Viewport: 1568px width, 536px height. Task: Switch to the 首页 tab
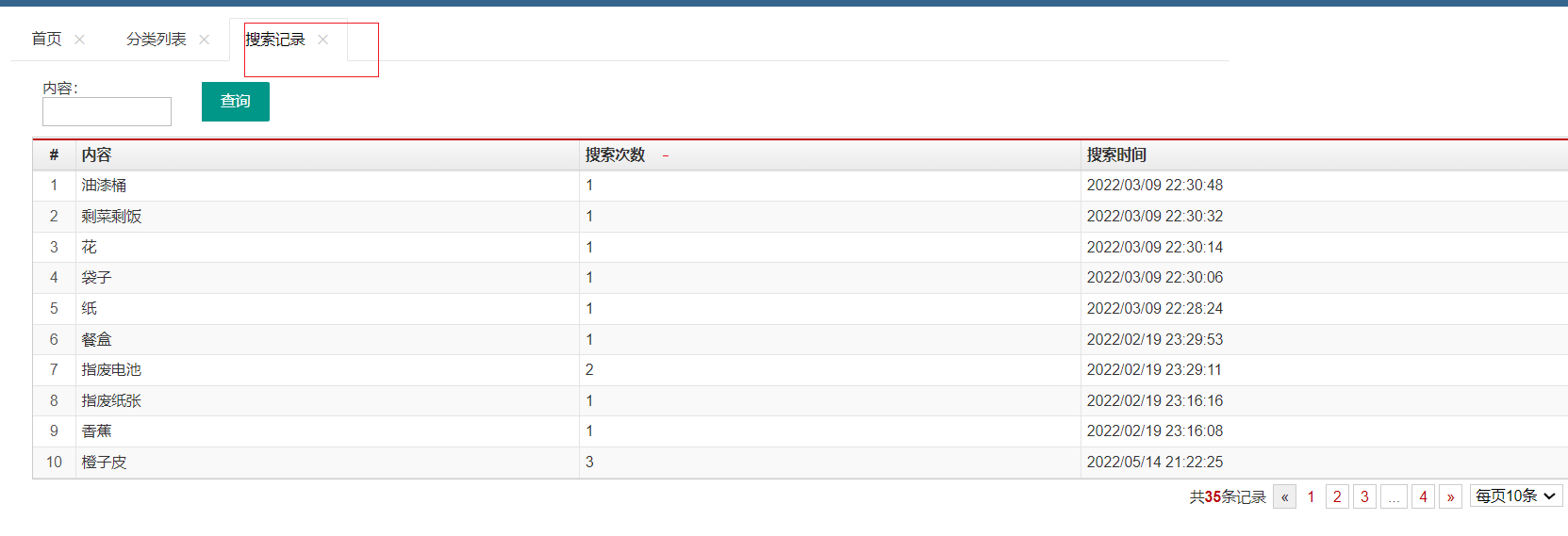pyautogui.click(x=46, y=40)
